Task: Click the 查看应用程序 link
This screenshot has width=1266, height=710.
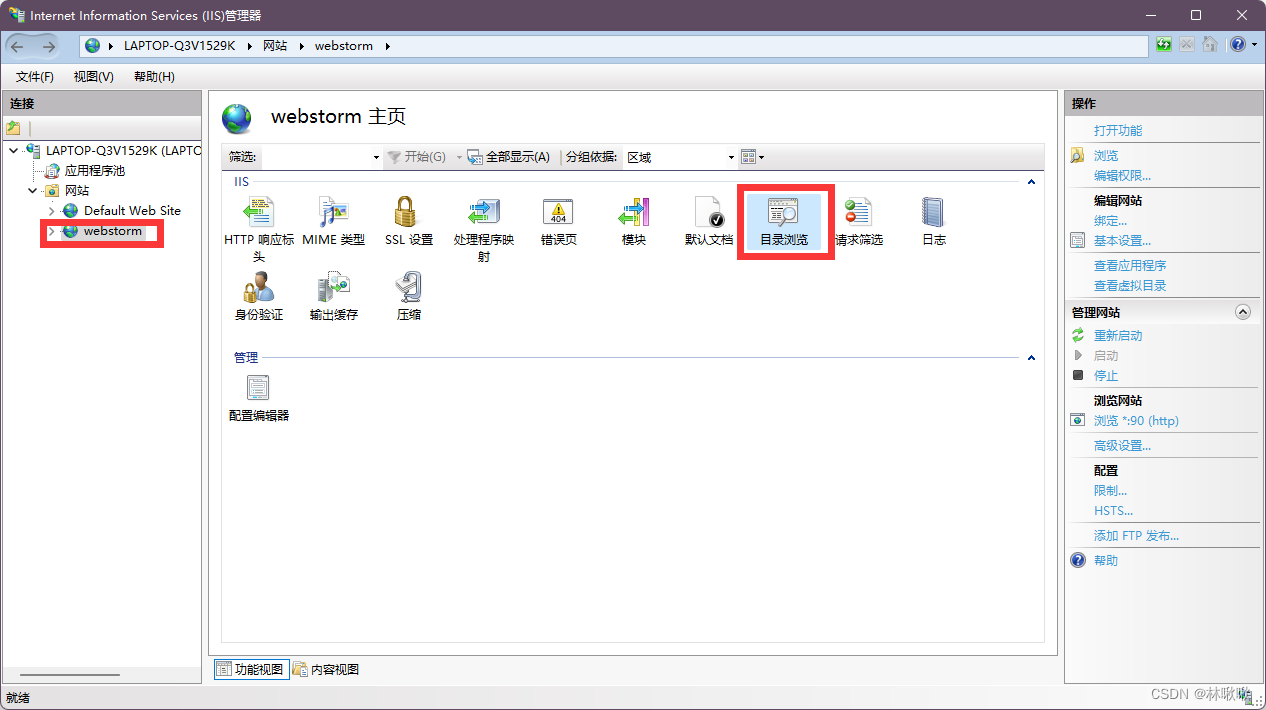Action: pyautogui.click(x=1130, y=266)
